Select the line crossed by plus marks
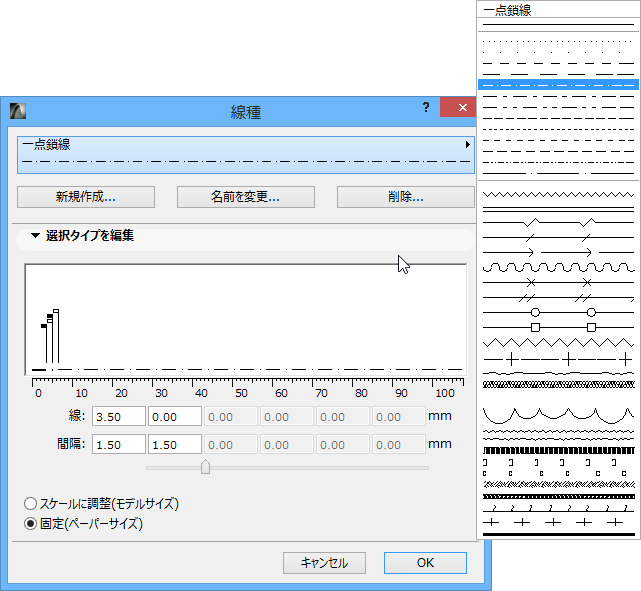This screenshot has width=641, height=591. tap(558, 359)
